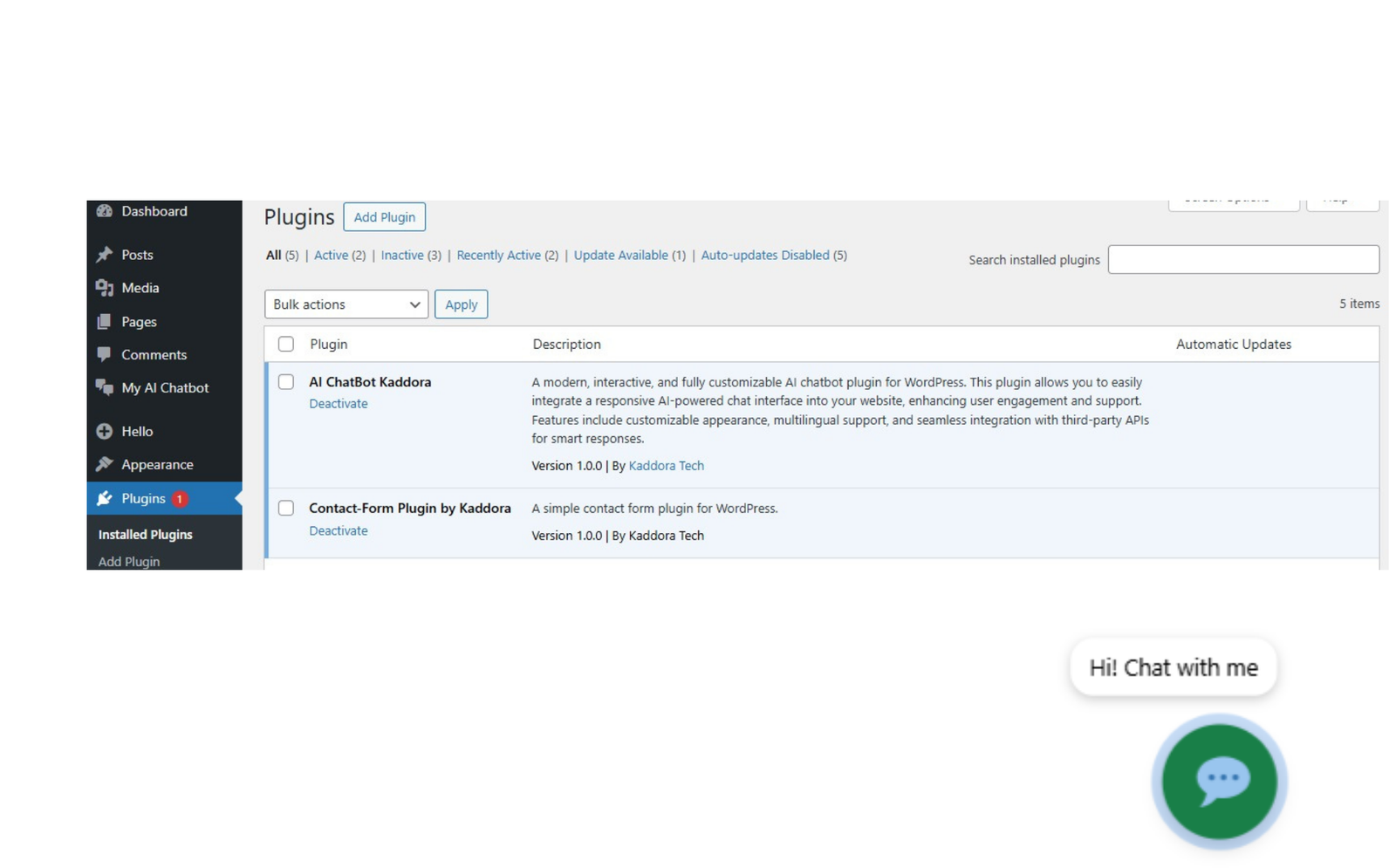The width and height of the screenshot is (1396, 868).
Task: Open Installed Plugins submenu item
Action: point(146,535)
